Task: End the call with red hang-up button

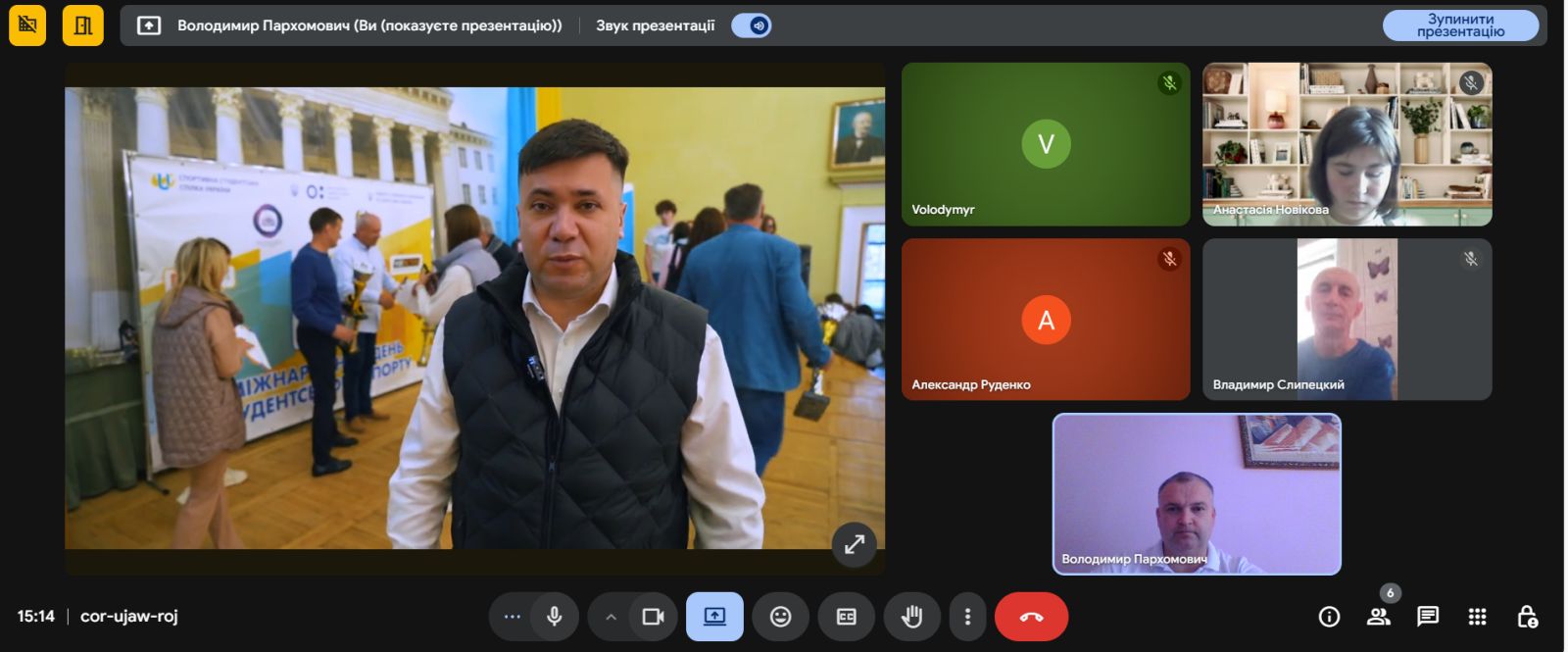Action: (1031, 617)
